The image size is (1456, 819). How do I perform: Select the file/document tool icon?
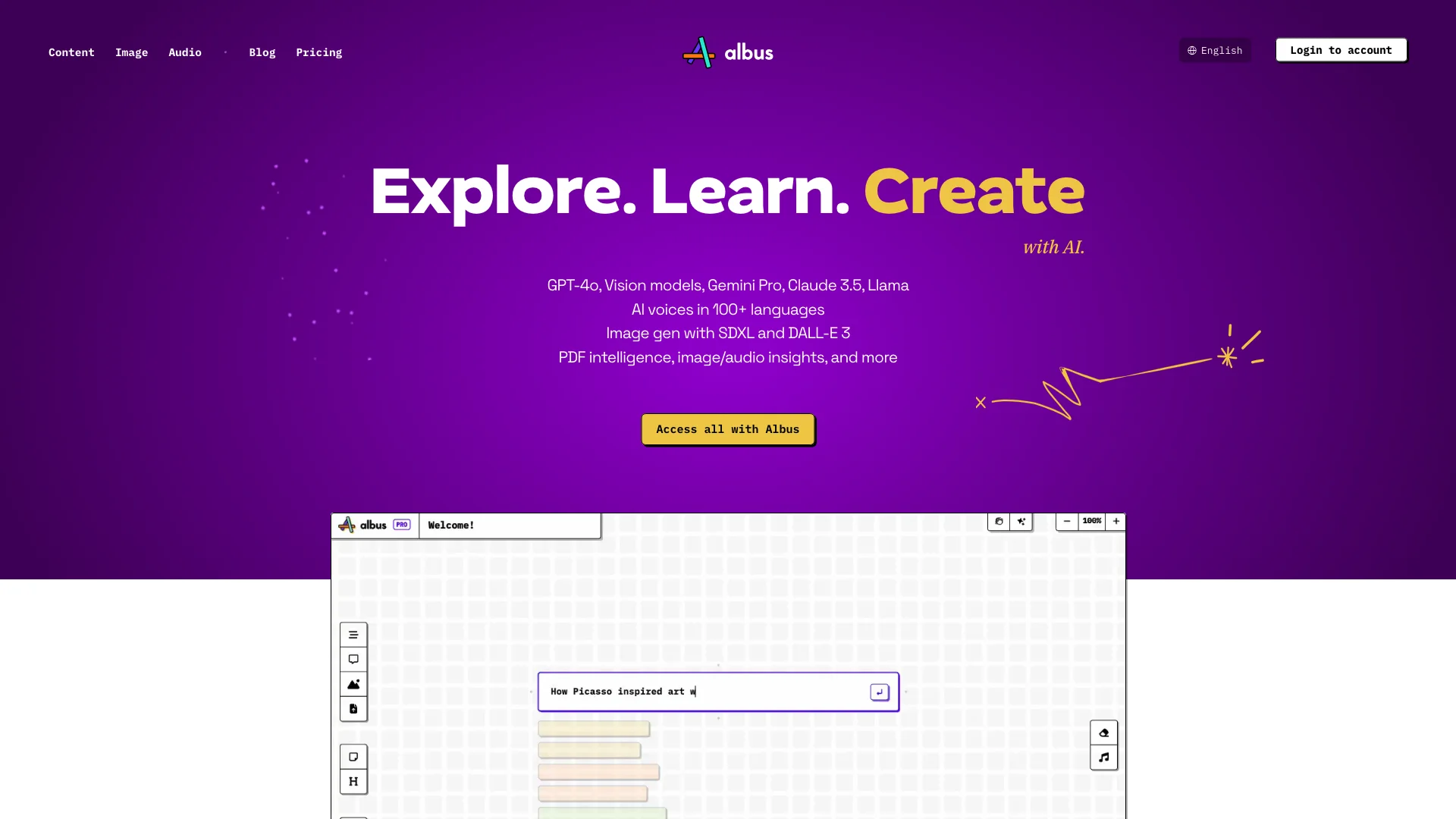coord(353,709)
